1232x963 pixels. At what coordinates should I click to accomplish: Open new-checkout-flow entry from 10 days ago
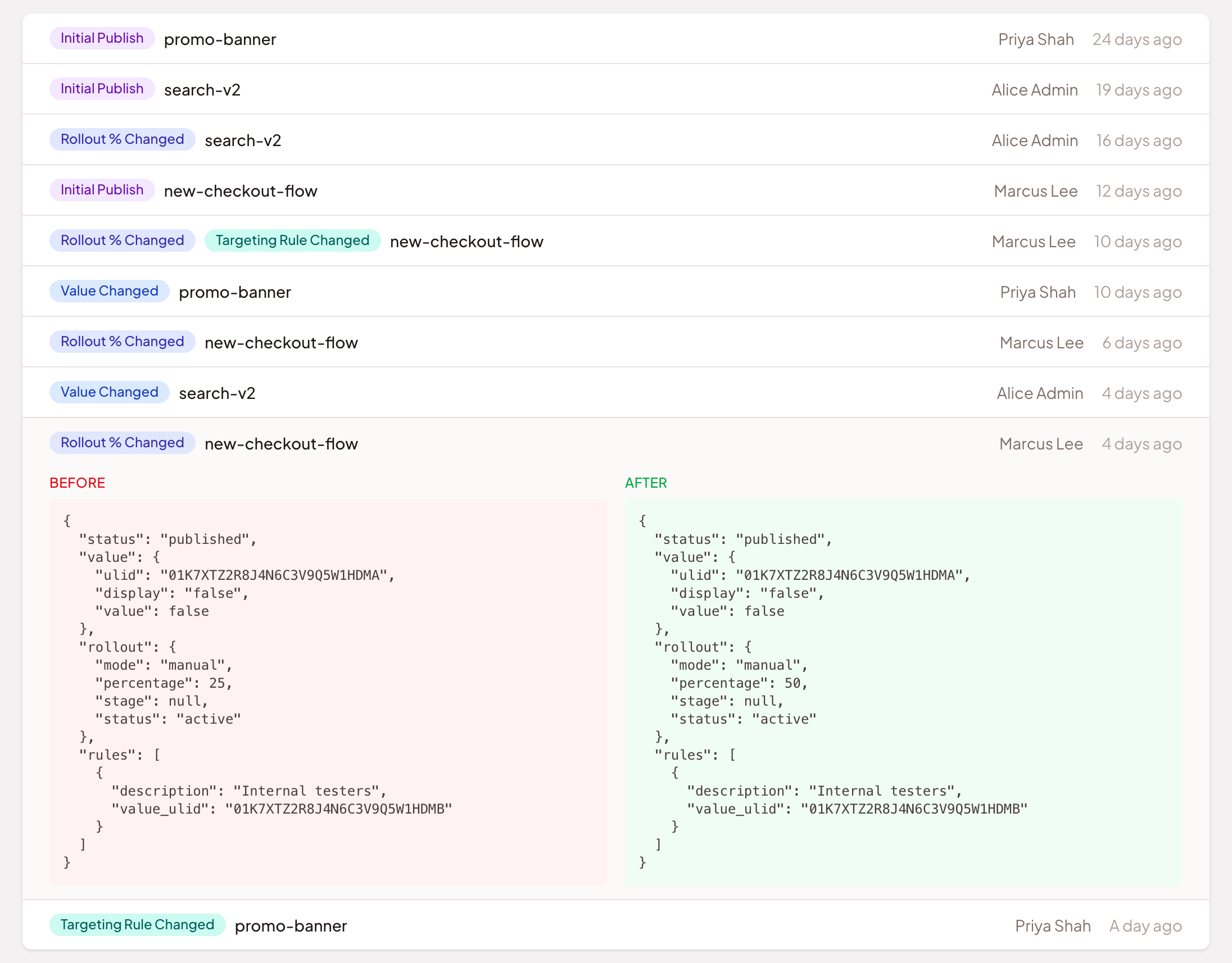pyautogui.click(x=615, y=242)
